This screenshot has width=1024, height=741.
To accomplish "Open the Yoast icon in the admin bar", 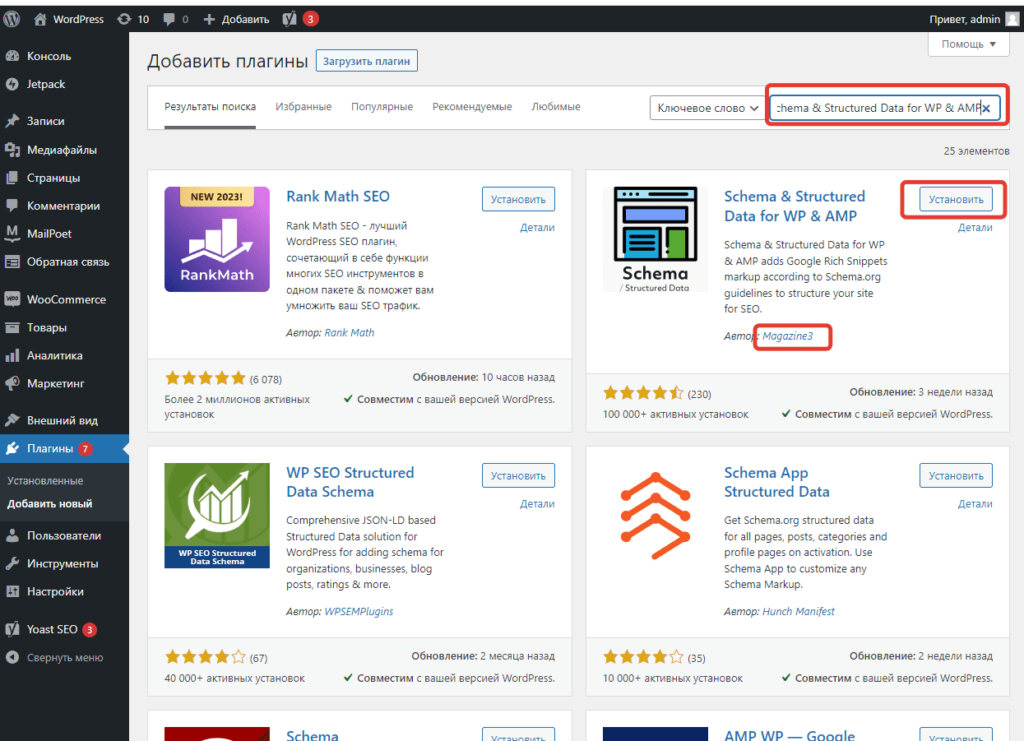I will pos(289,19).
